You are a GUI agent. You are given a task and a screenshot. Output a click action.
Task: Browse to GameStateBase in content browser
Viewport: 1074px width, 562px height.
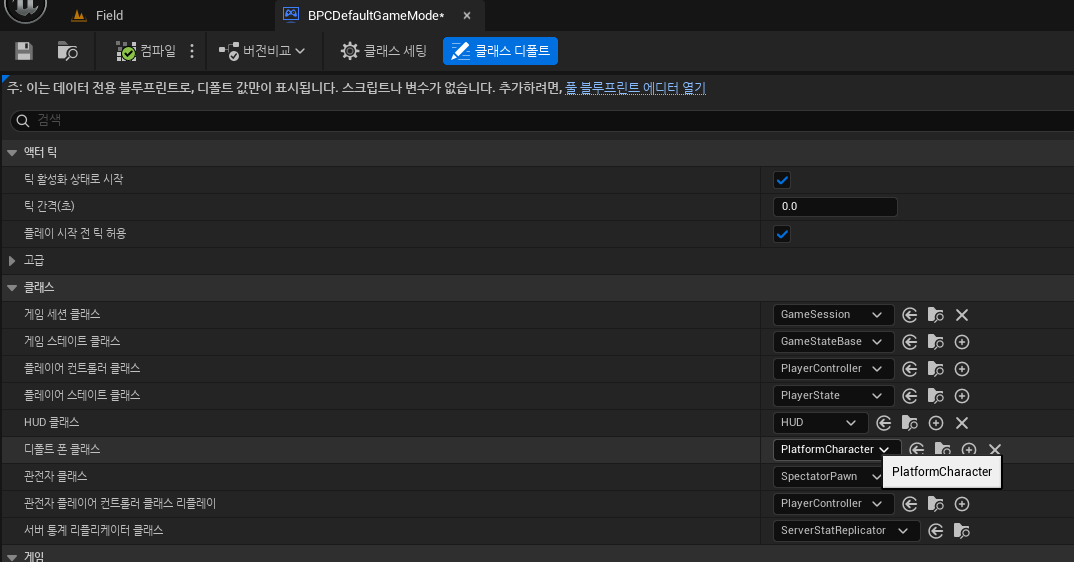[936, 341]
